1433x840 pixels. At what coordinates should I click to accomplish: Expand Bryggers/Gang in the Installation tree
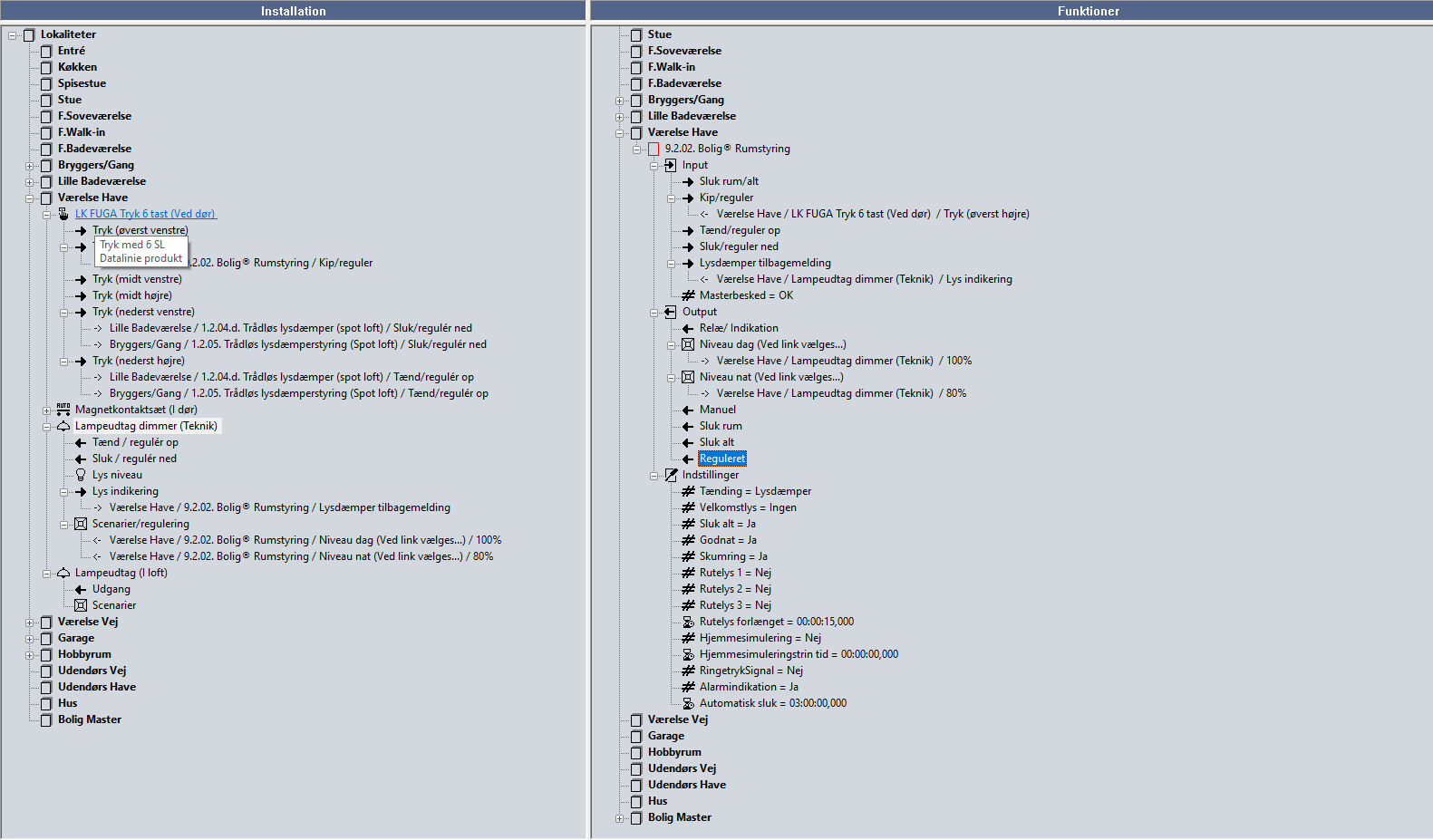[29, 166]
